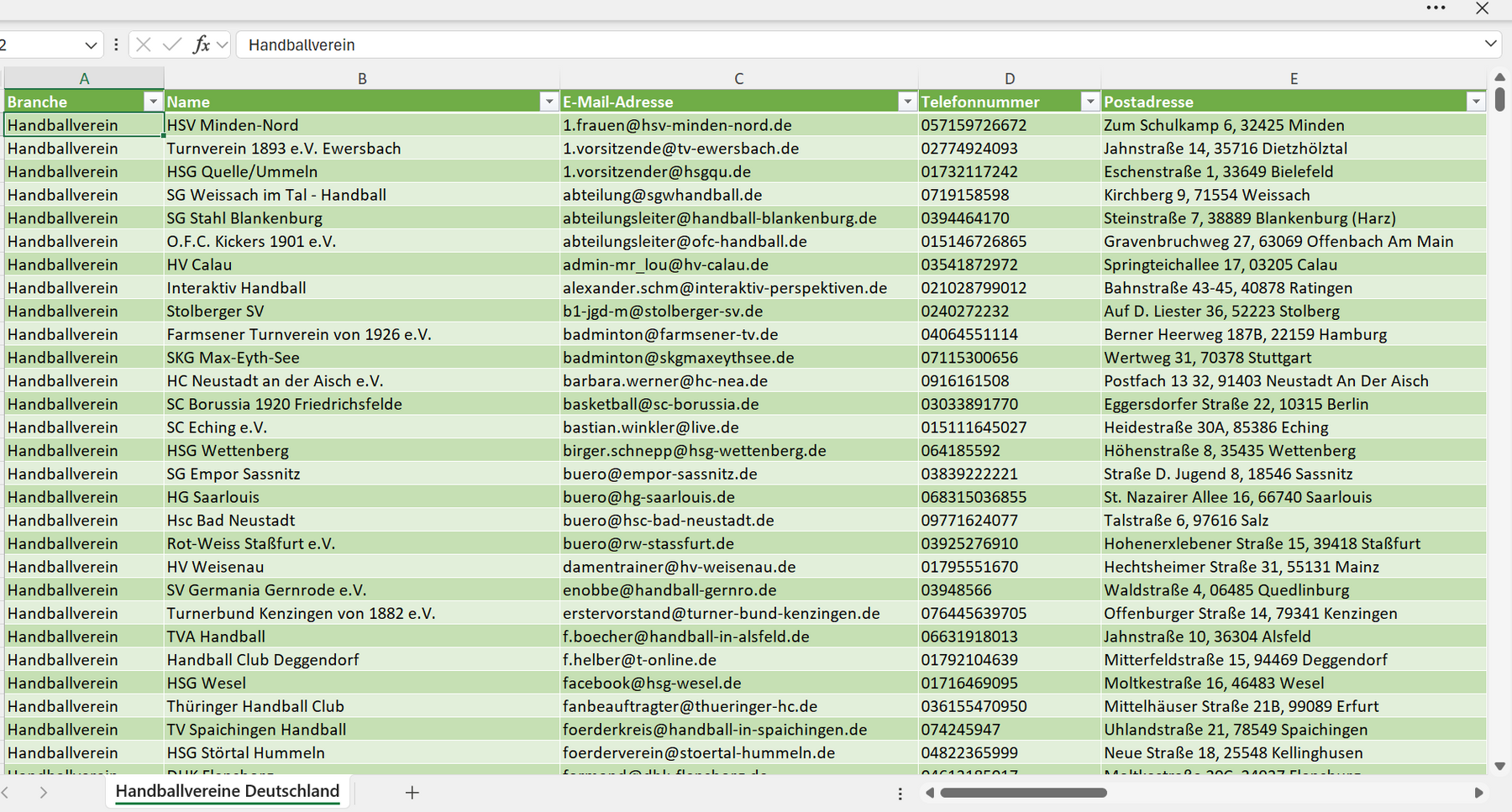The image size is (1512, 812).
Task: Select the phone cell 03033891770
Action: 1010,404
